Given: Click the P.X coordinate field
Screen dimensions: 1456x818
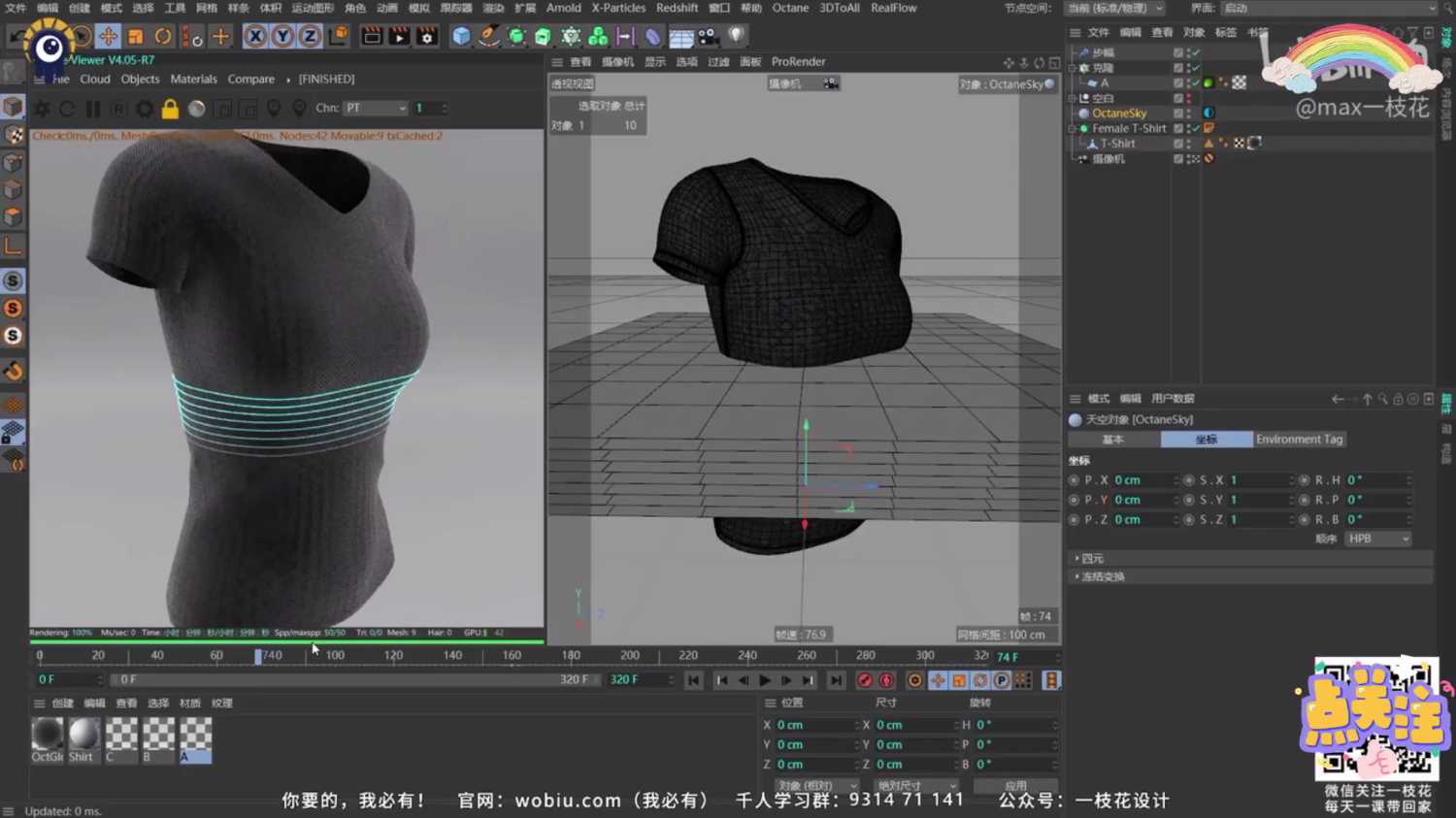Looking at the screenshot, I should (x=1144, y=480).
